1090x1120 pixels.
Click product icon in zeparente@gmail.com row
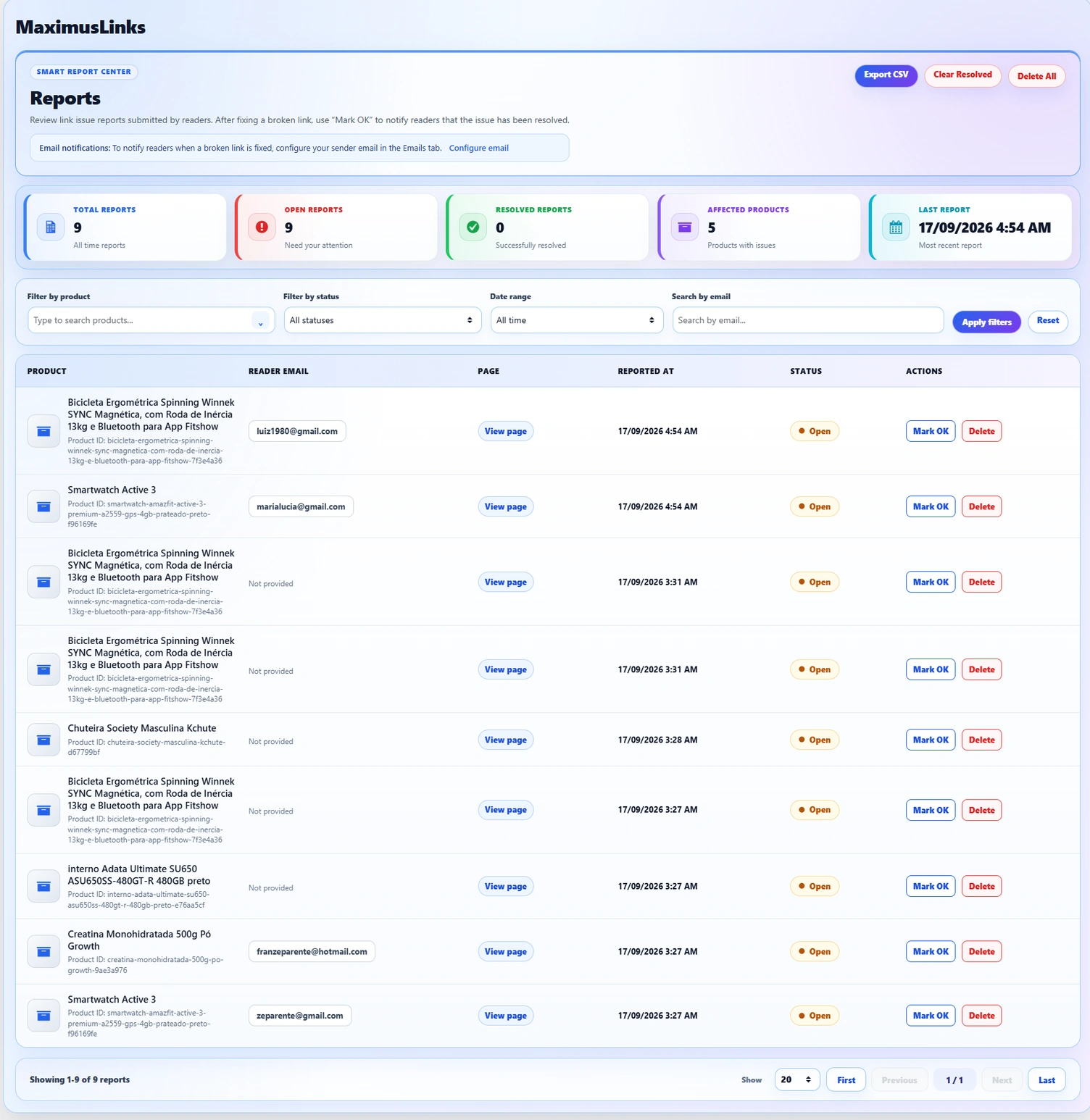pyautogui.click(x=43, y=1016)
